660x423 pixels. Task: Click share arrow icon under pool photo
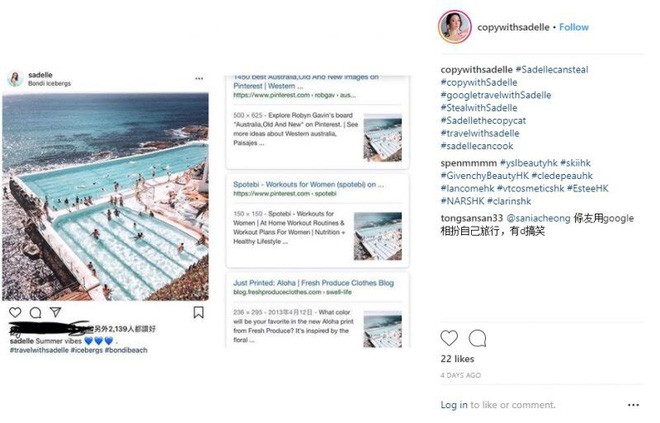click(56, 312)
